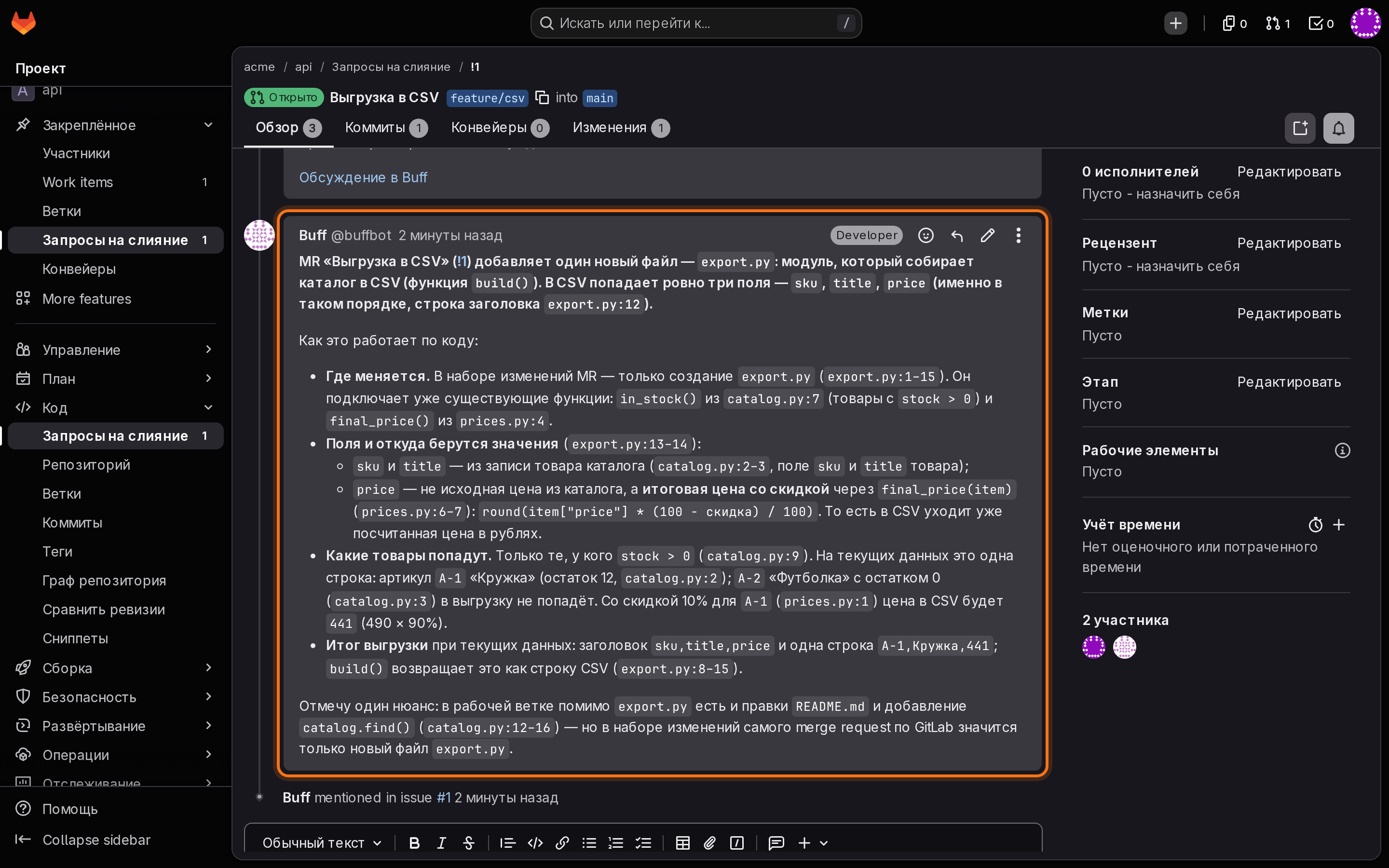Apply strikethrough formatting in the editor
The width and height of the screenshot is (1389, 868).
(468, 843)
